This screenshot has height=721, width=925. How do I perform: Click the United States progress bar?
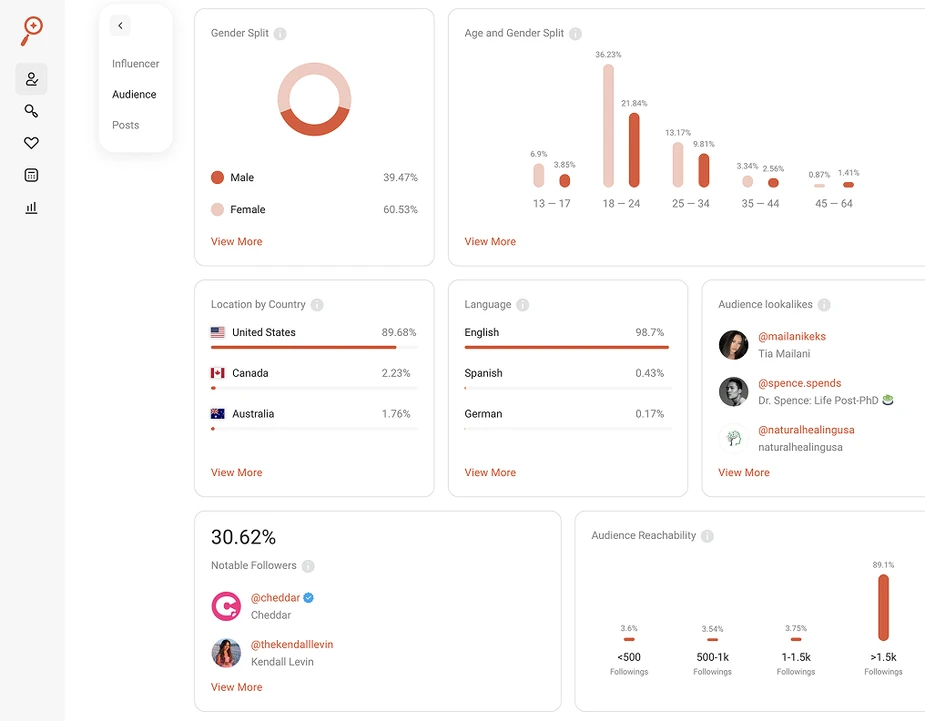pos(314,346)
